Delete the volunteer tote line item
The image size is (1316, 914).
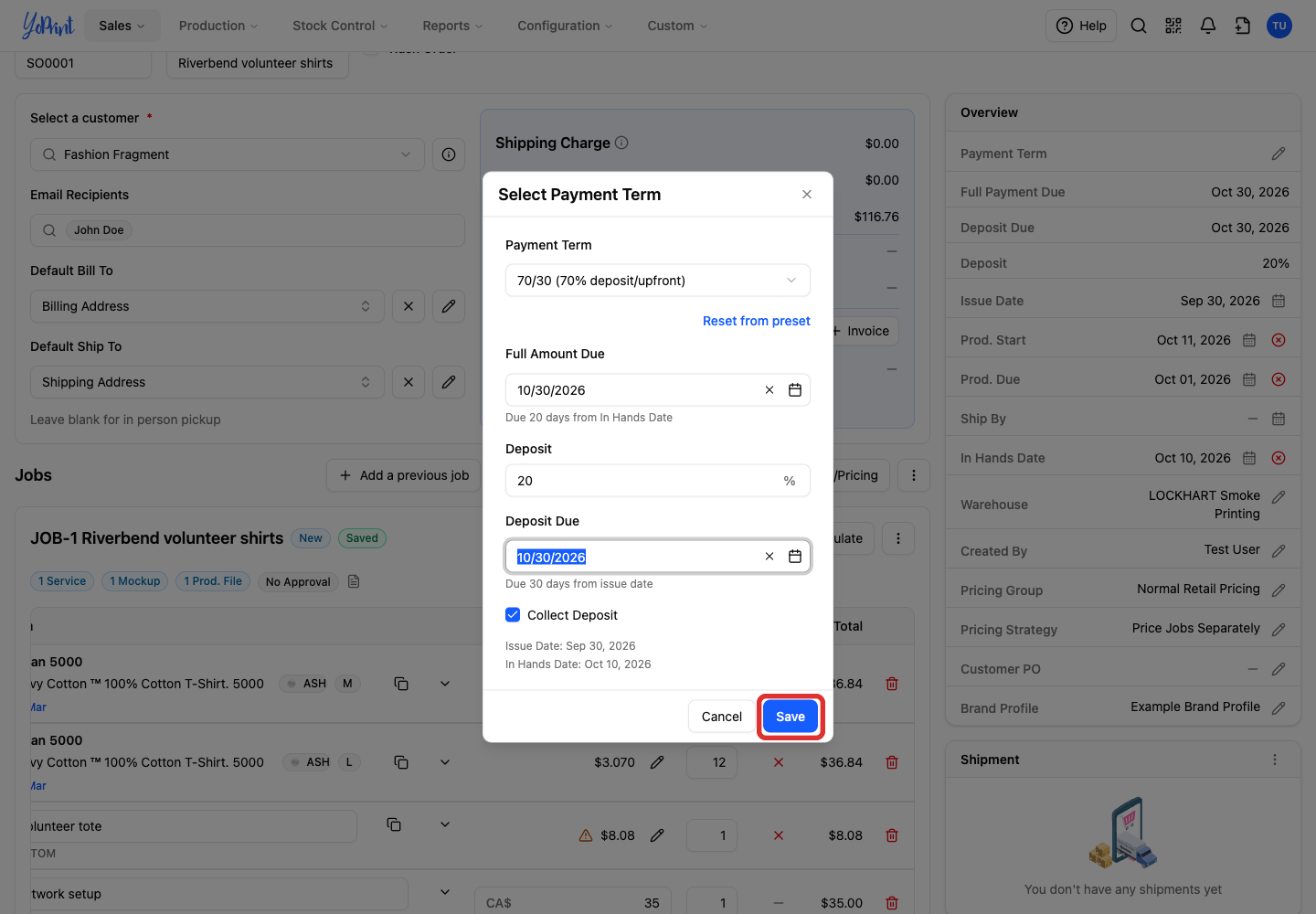pyautogui.click(x=892, y=835)
